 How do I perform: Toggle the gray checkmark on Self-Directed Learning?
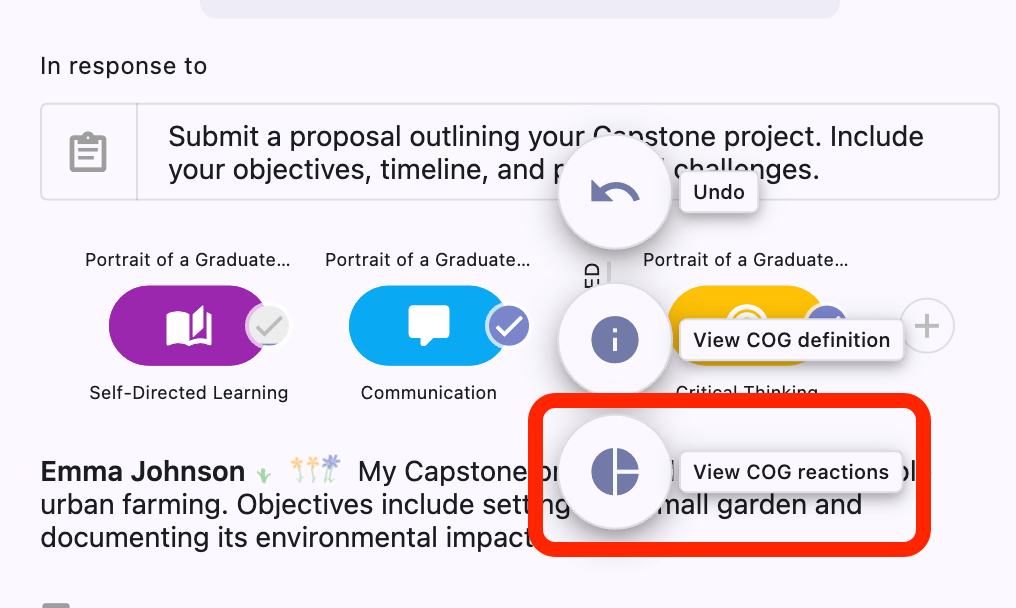pos(268,325)
